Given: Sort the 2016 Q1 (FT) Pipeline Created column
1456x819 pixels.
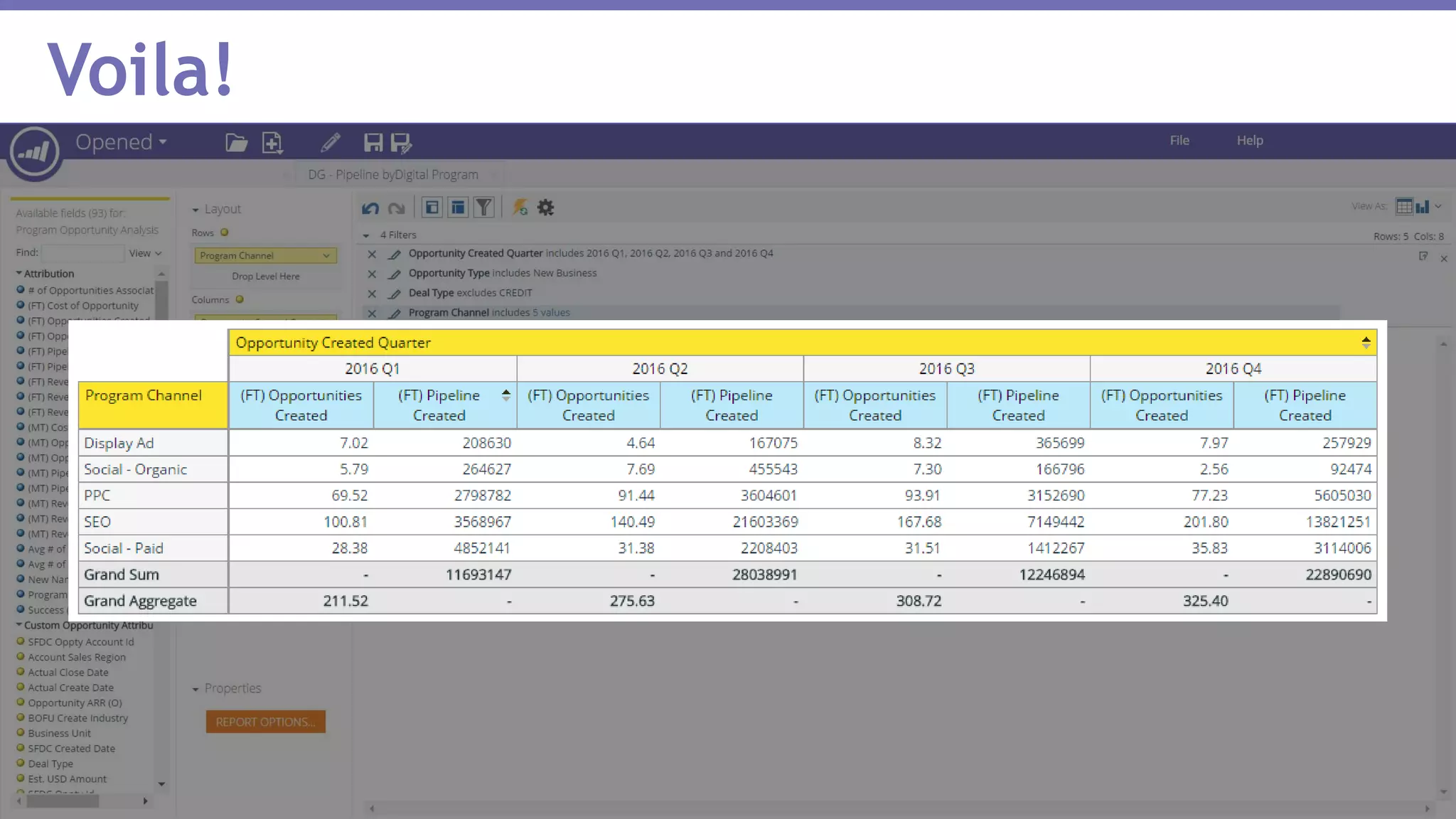Looking at the screenshot, I should coord(505,395).
